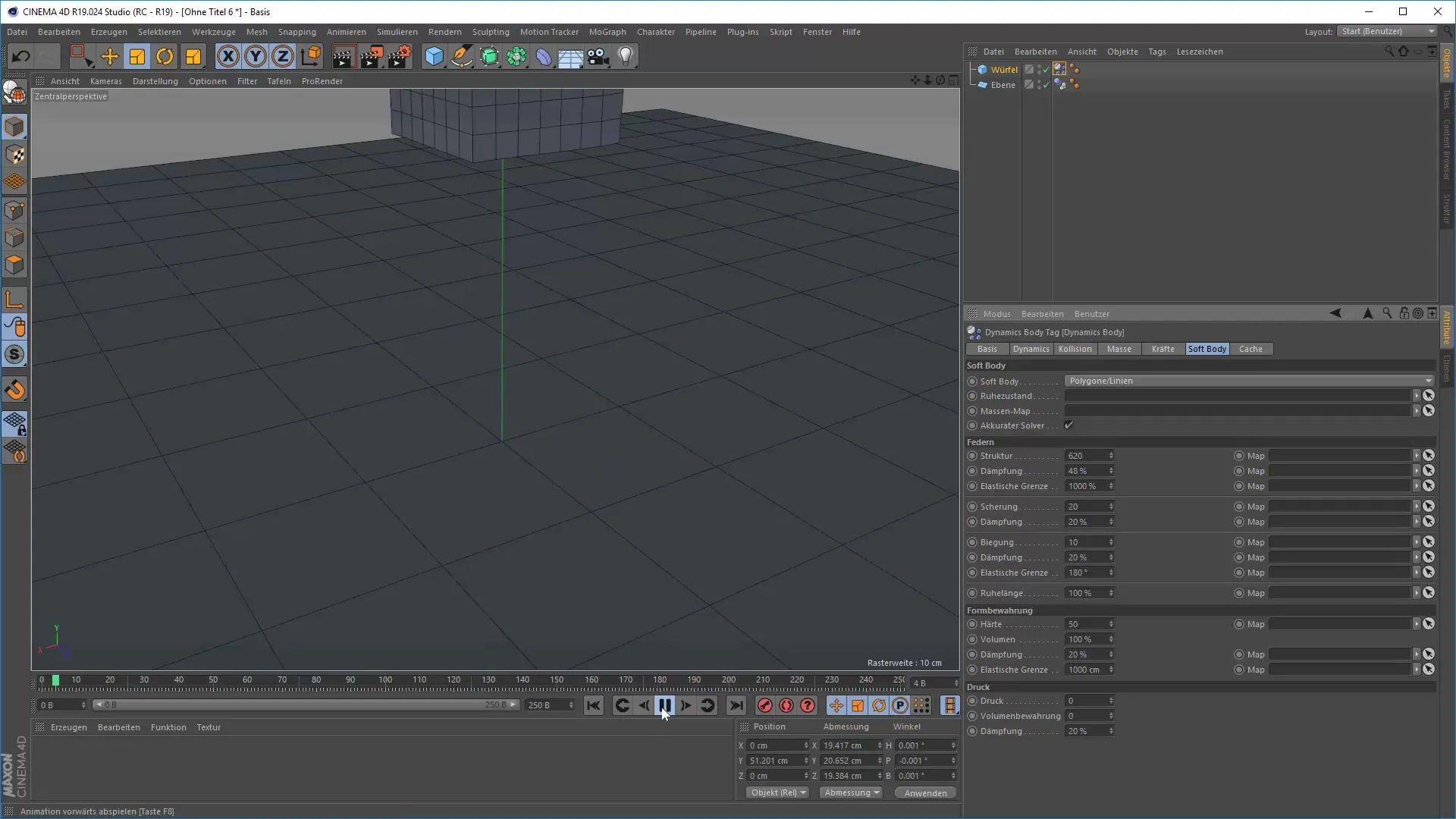This screenshot has width=1456, height=819.
Task: Click the Dämpfung 48 % field
Action: (x=1089, y=471)
